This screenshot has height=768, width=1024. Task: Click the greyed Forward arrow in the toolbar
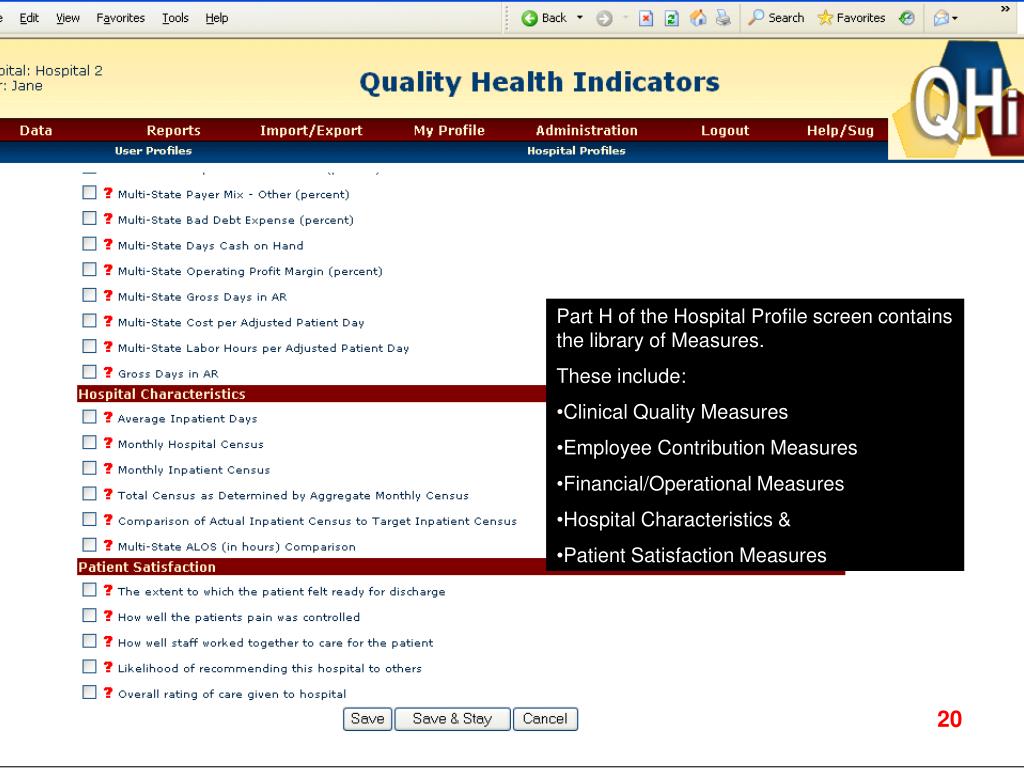tap(605, 18)
